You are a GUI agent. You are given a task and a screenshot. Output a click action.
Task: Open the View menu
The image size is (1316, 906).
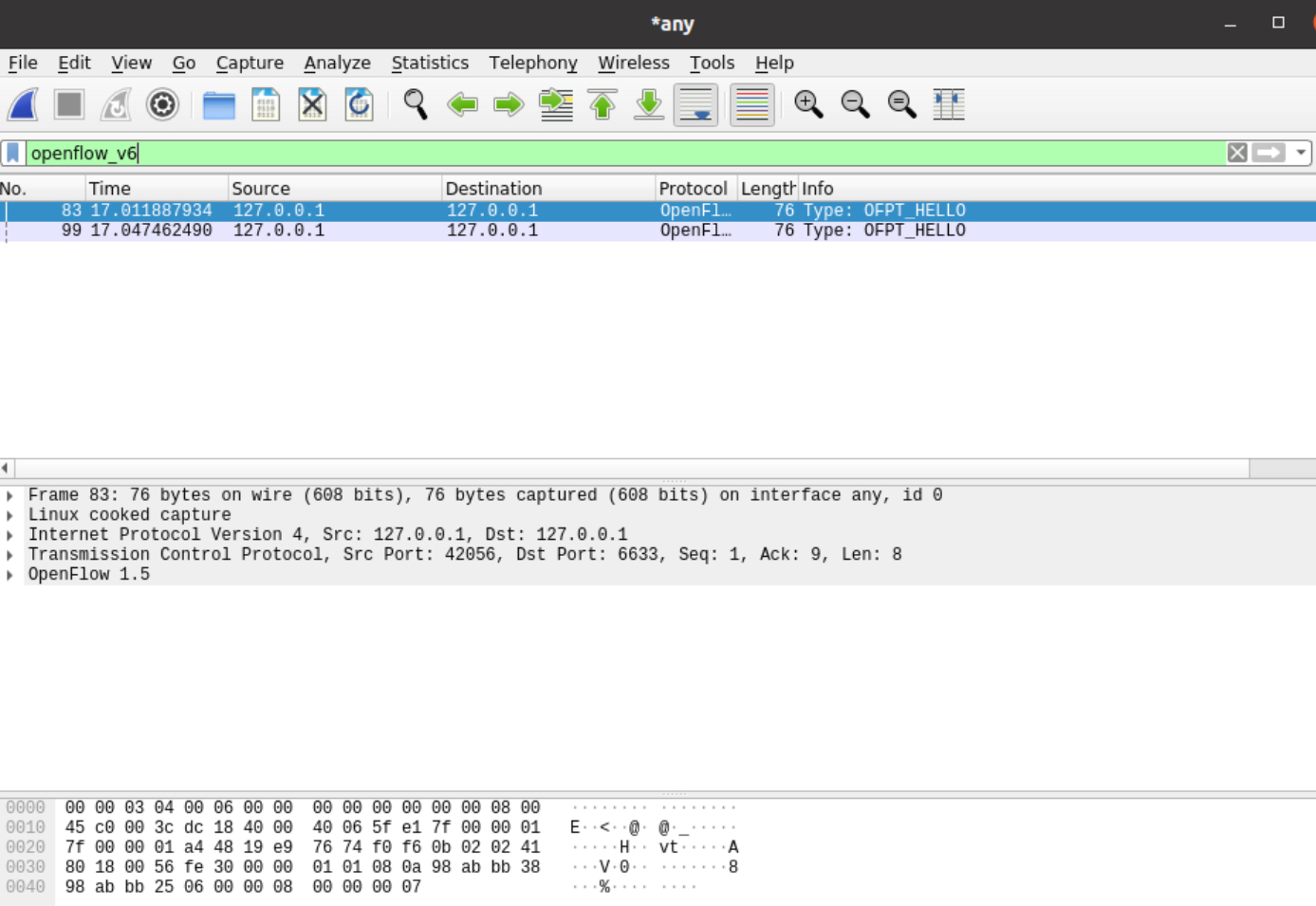point(131,63)
